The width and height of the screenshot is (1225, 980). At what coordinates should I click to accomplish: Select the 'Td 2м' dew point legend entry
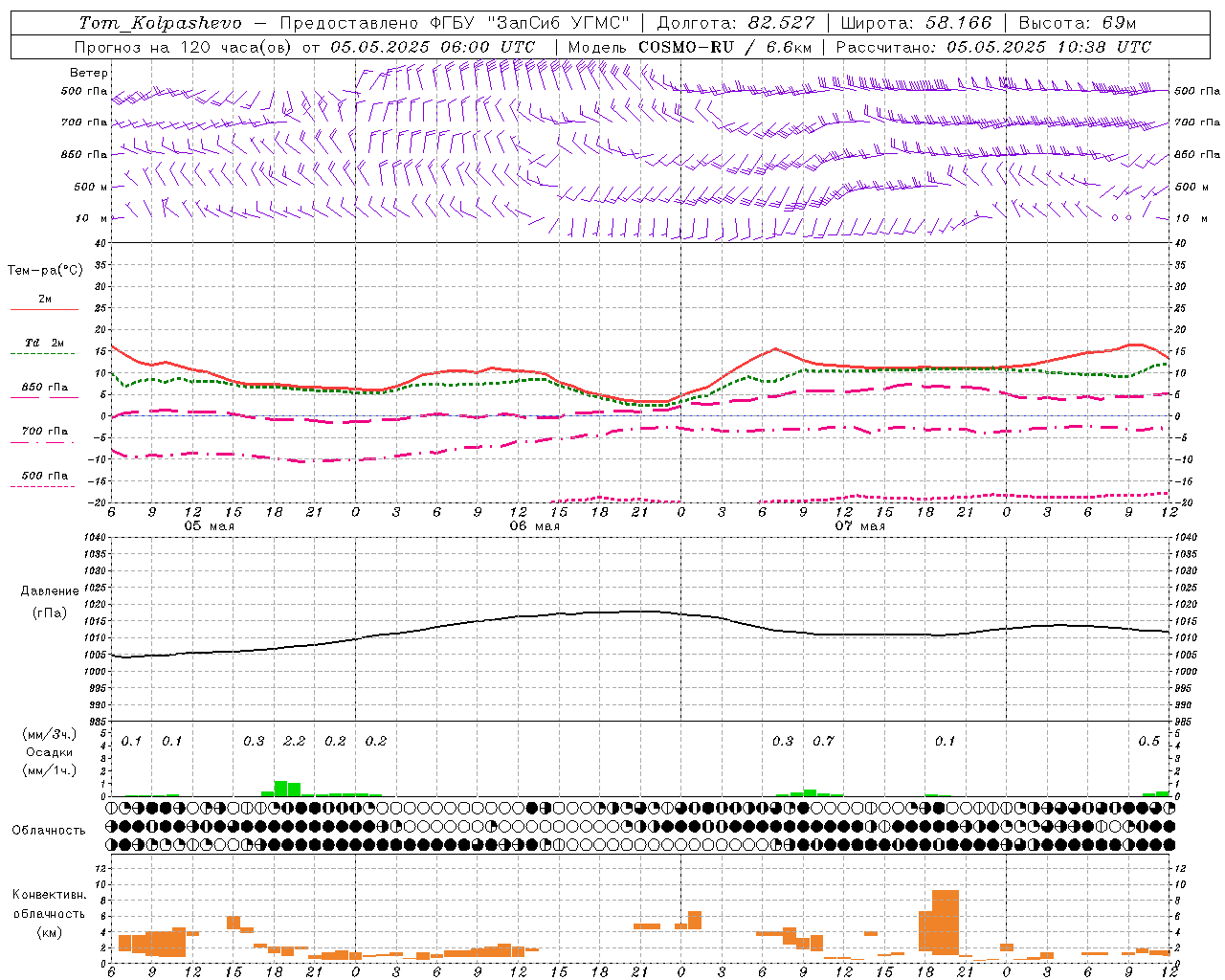pos(44,343)
